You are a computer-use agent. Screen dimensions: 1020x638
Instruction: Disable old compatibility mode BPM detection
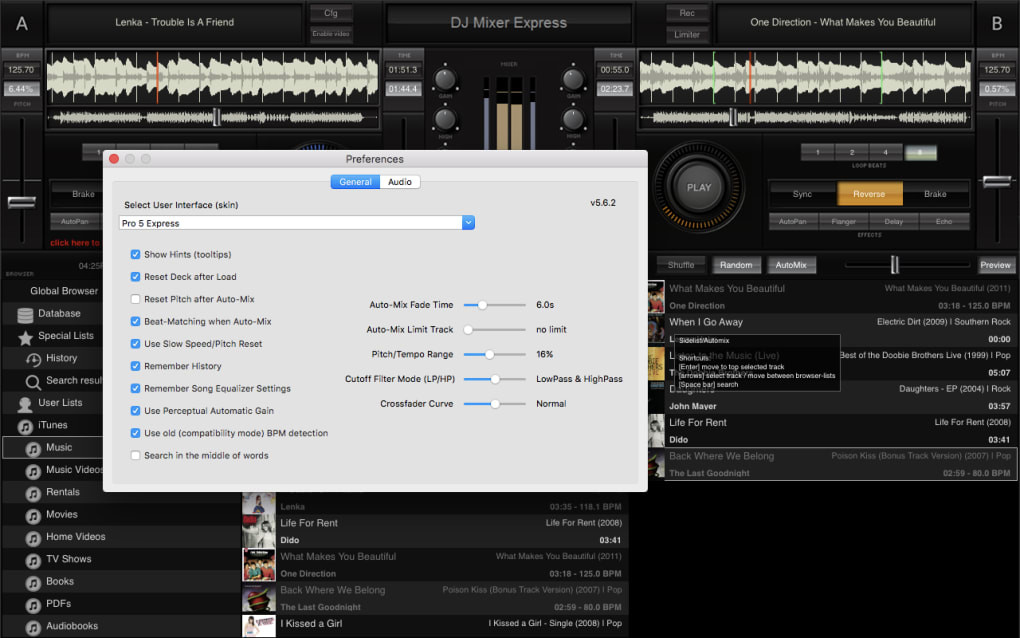point(135,433)
